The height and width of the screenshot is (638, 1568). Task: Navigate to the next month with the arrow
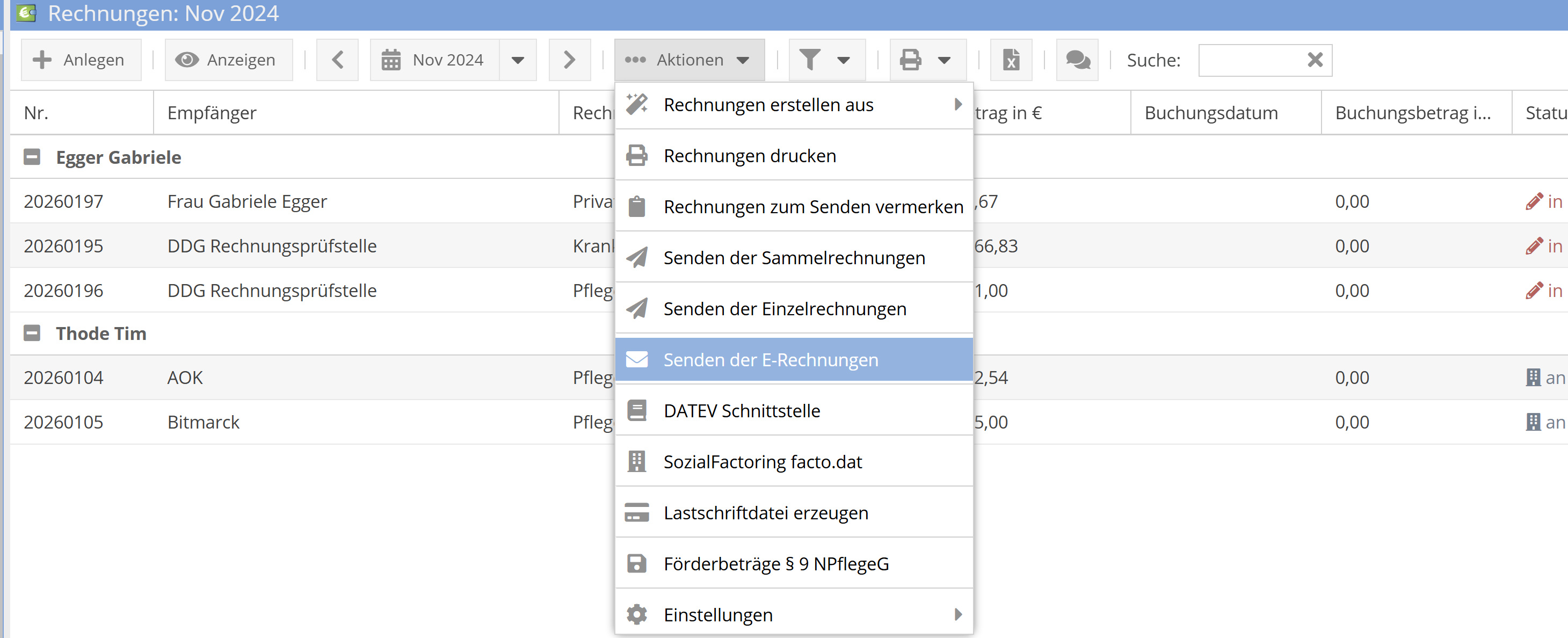point(569,60)
